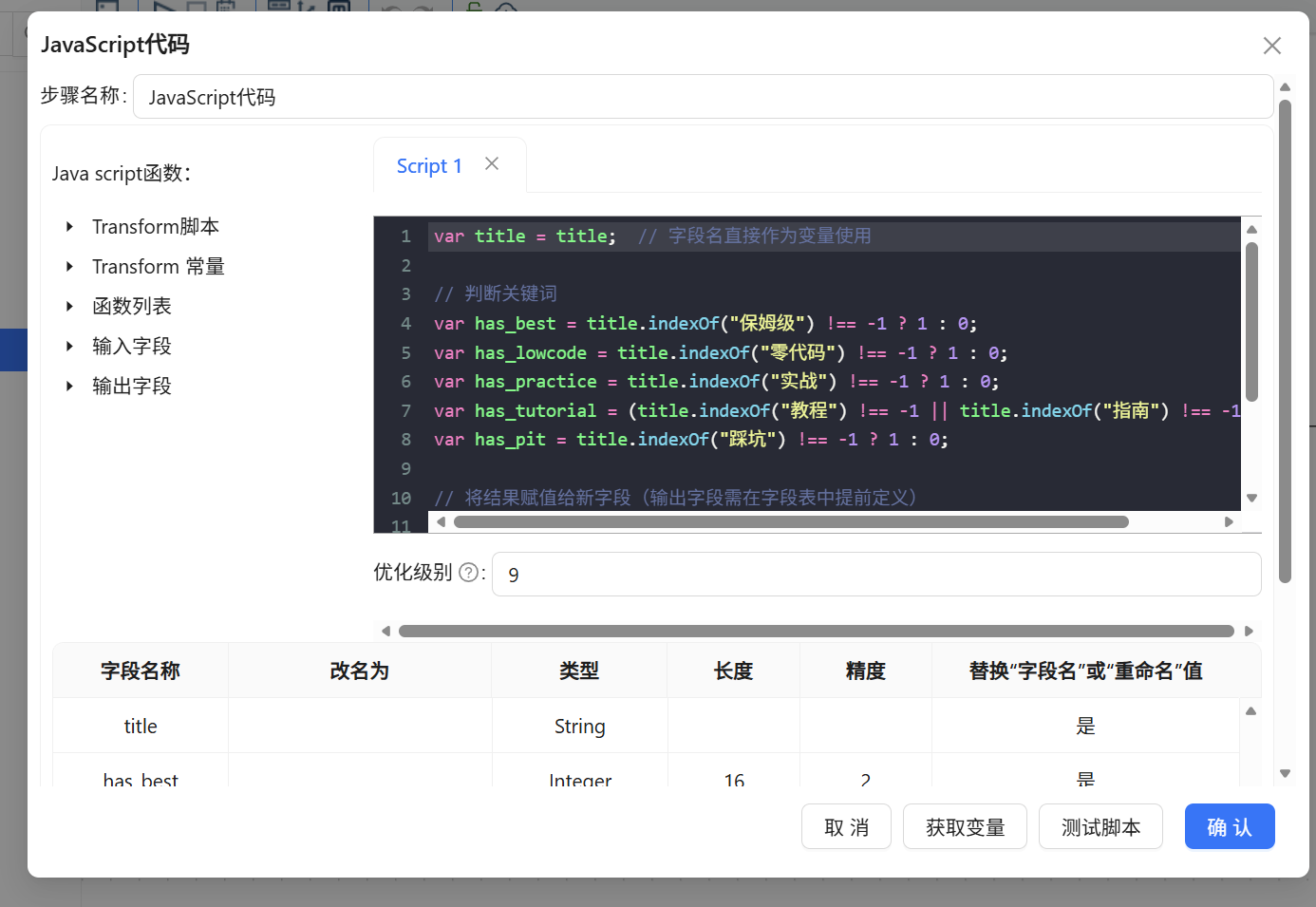Viewport: 1316px width, 907px height.
Task: Focus the 优化级别 input field
Action: [x=876, y=575]
